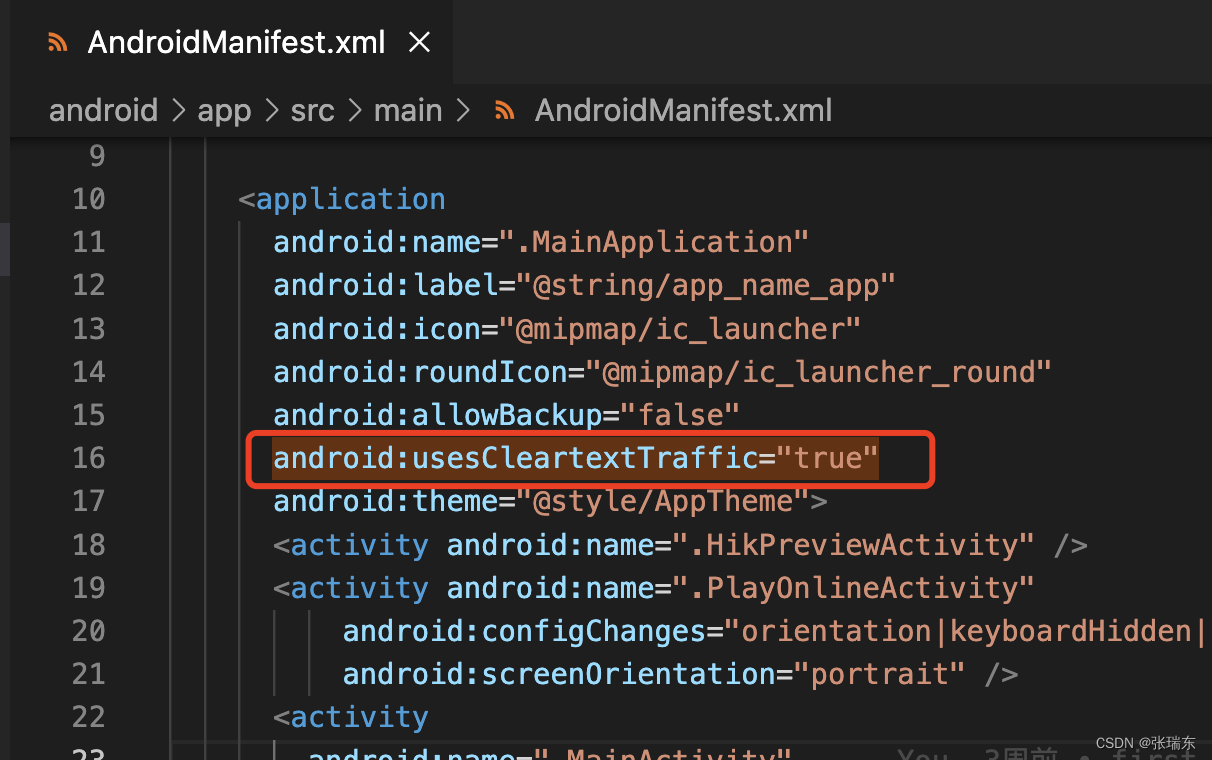Click line number 22 in the gutter
The image size is (1212, 760).
click(89, 716)
